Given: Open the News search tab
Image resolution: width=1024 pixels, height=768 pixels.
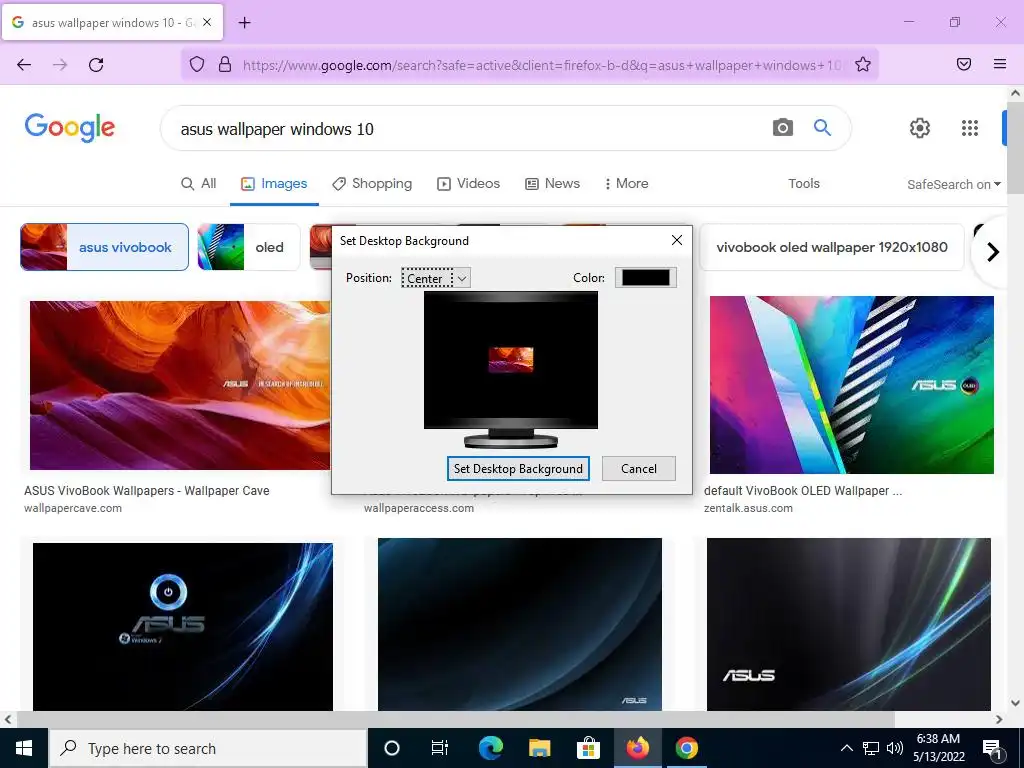Looking at the screenshot, I should pos(552,184).
